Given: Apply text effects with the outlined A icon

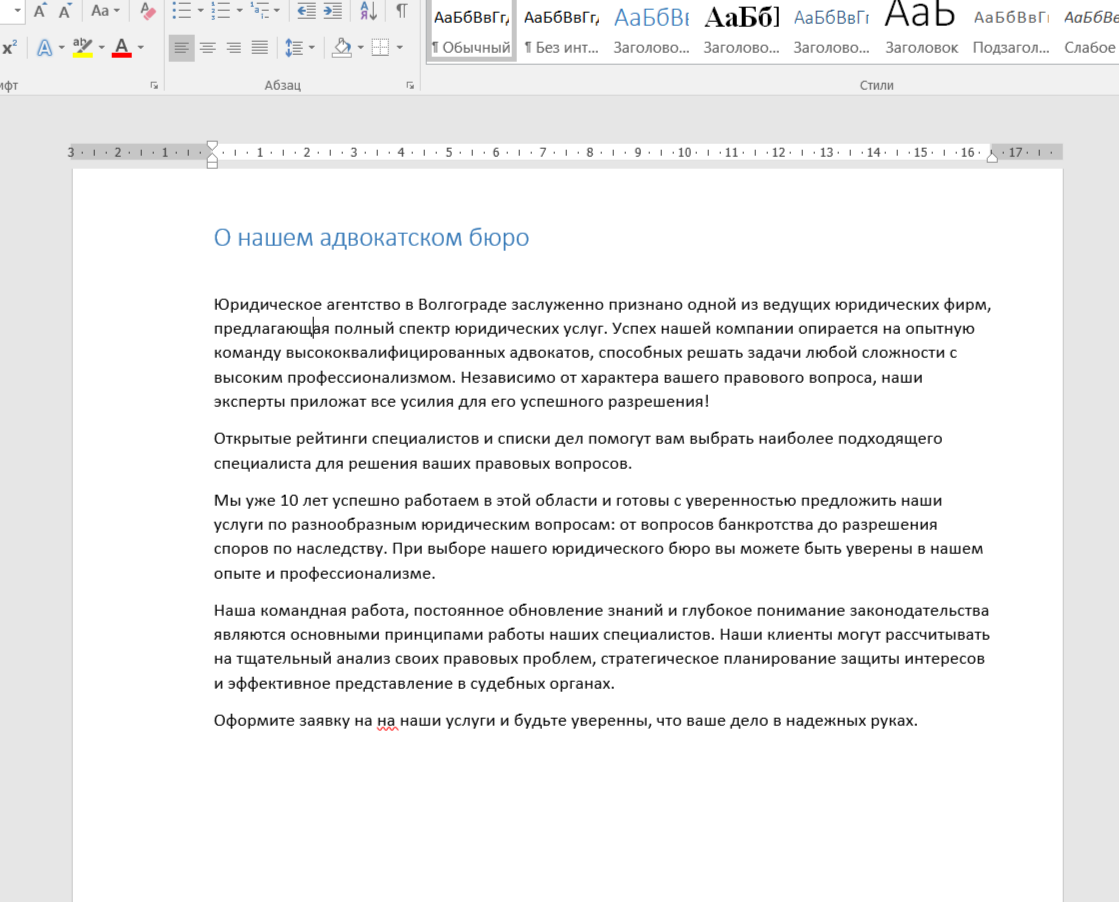Looking at the screenshot, I should tap(44, 48).
